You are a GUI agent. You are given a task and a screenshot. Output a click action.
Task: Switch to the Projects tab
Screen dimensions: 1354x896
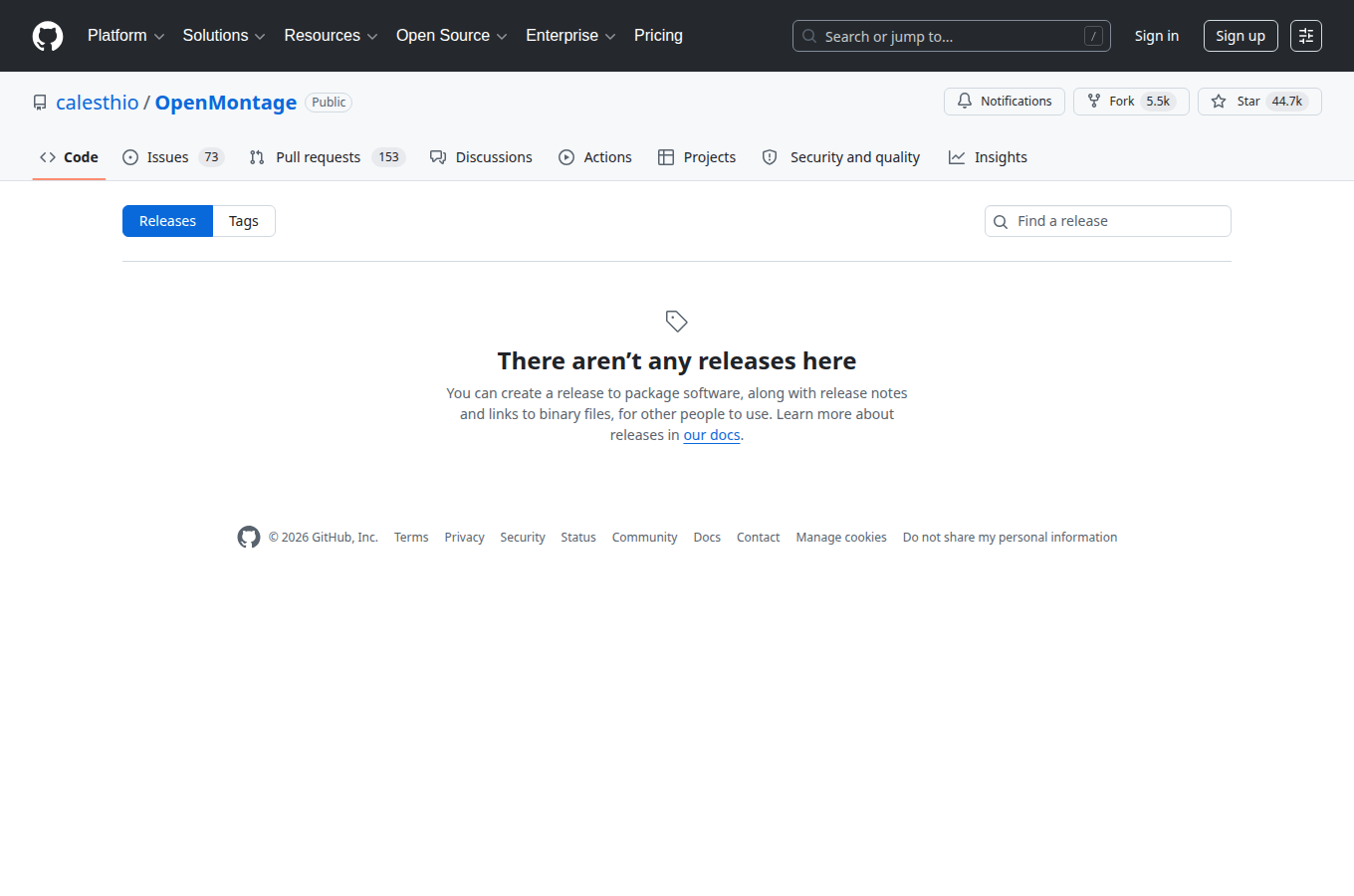[697, 157]
